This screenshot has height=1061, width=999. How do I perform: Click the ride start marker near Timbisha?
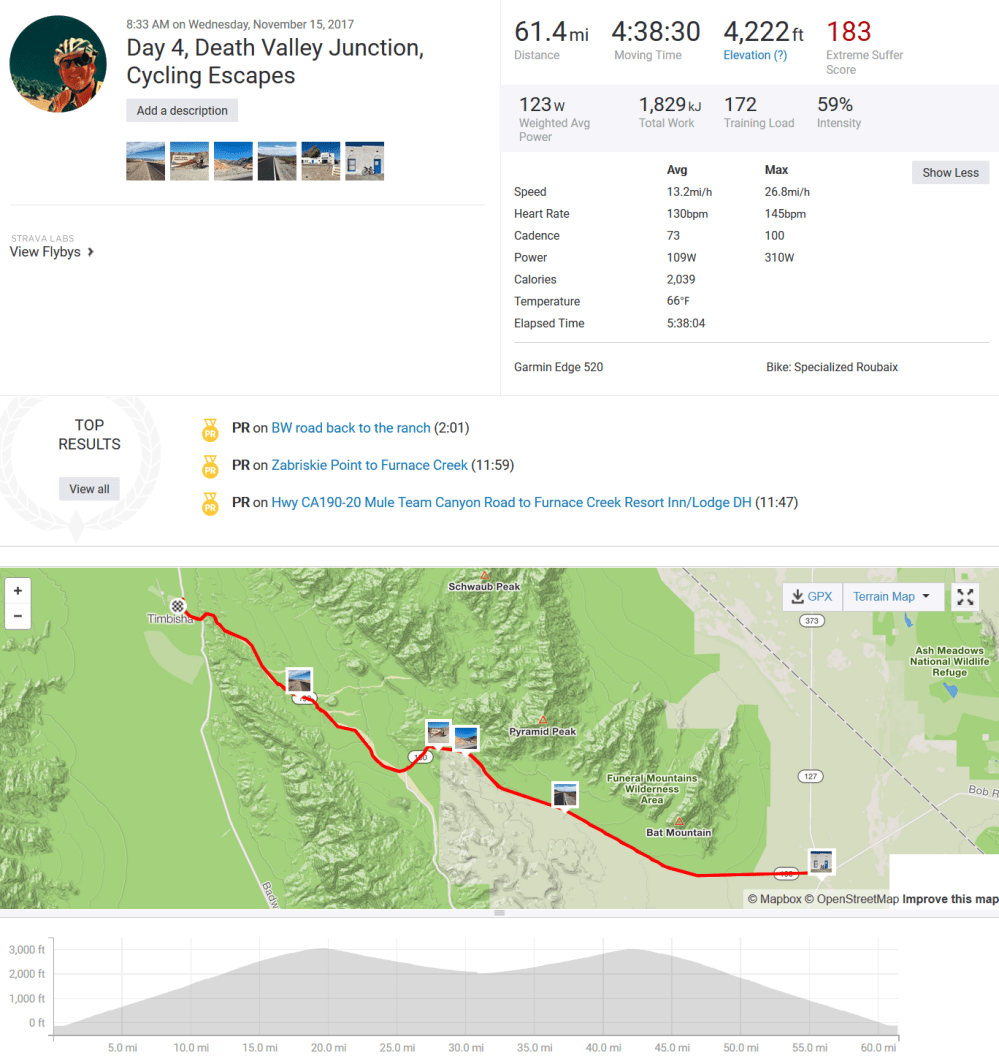coord(178,606)
